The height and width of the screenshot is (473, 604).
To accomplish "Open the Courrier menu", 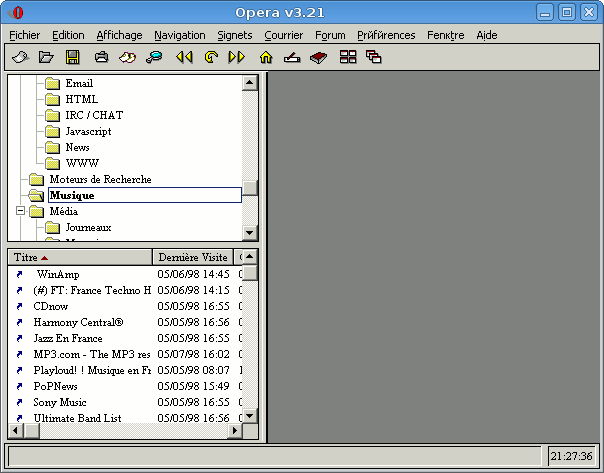I will point(284,35).
